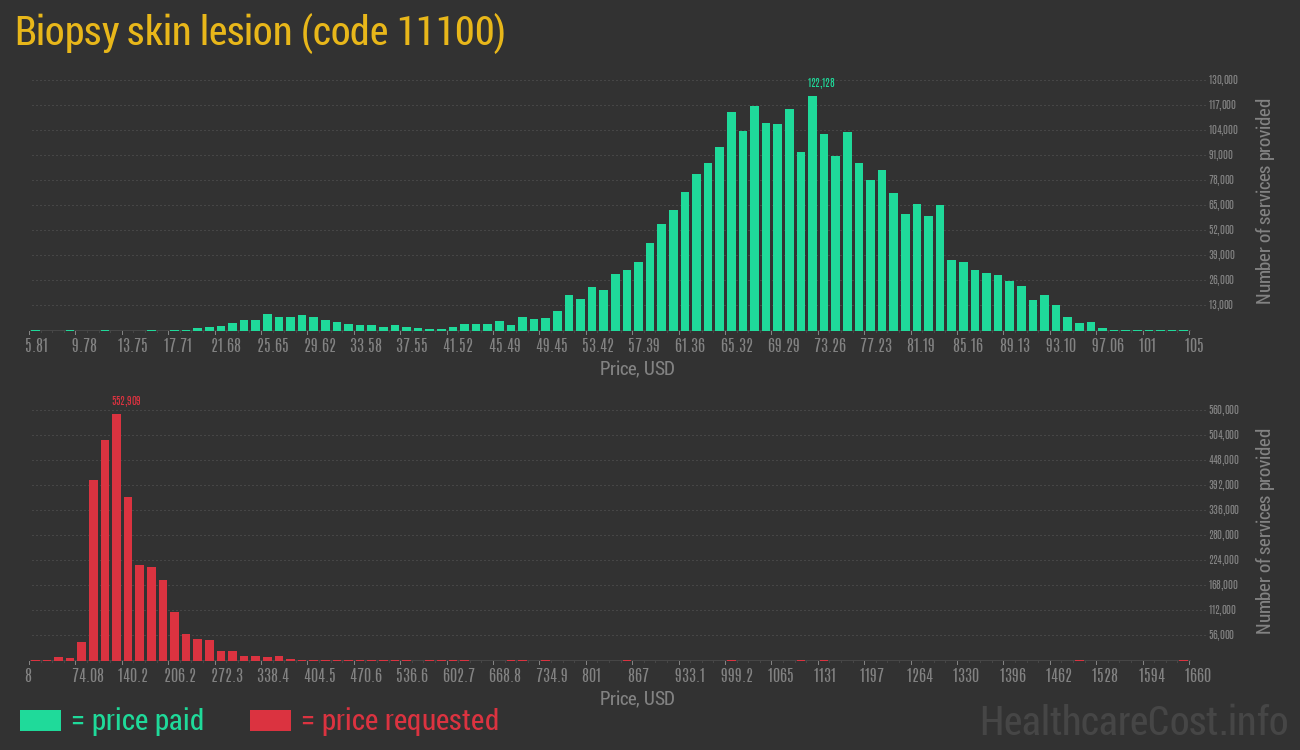Select the '= price paid' legend text
This screenshot has height=750, width=1300.
tap(138, 720)
